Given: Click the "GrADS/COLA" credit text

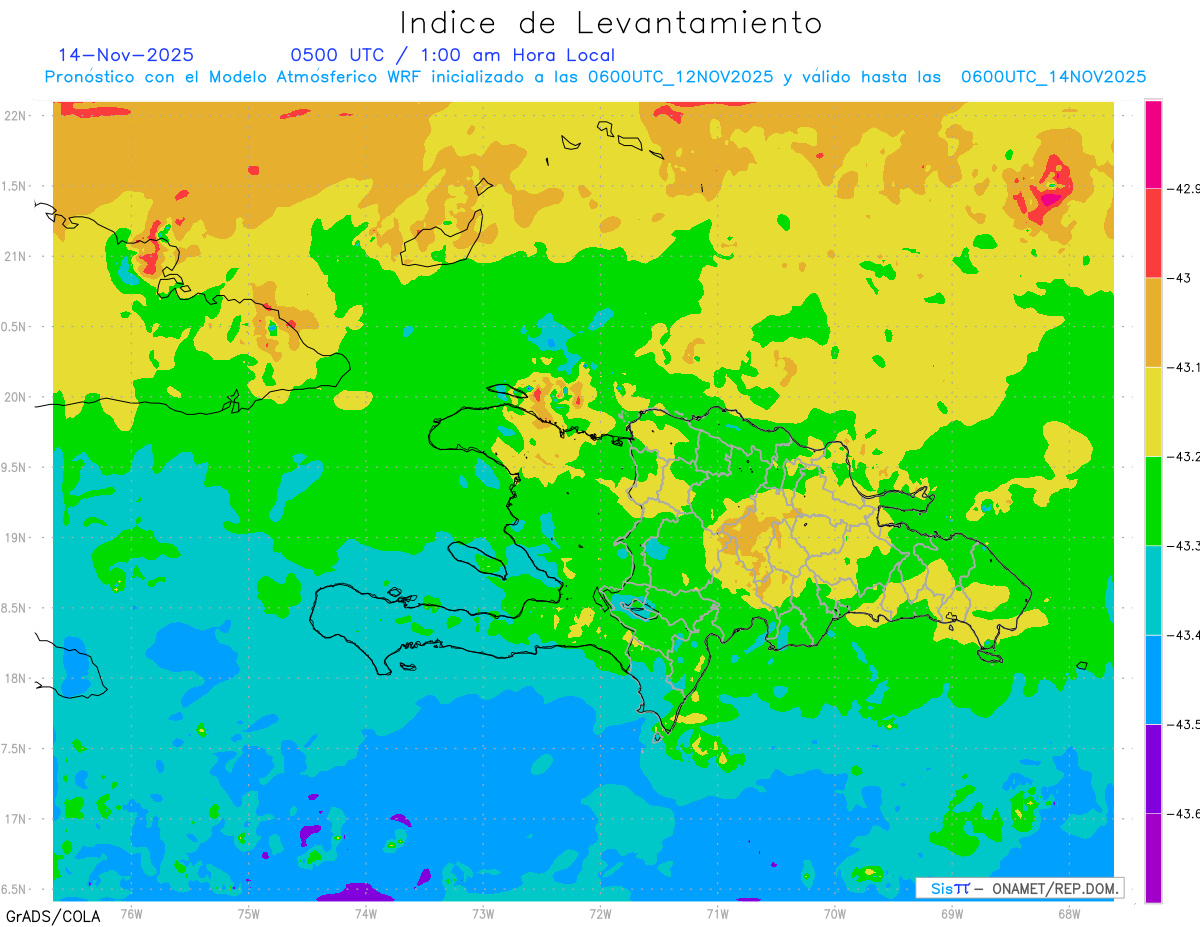Looking at the screenshot, I should pyautogui.click(x=54, y=916).
